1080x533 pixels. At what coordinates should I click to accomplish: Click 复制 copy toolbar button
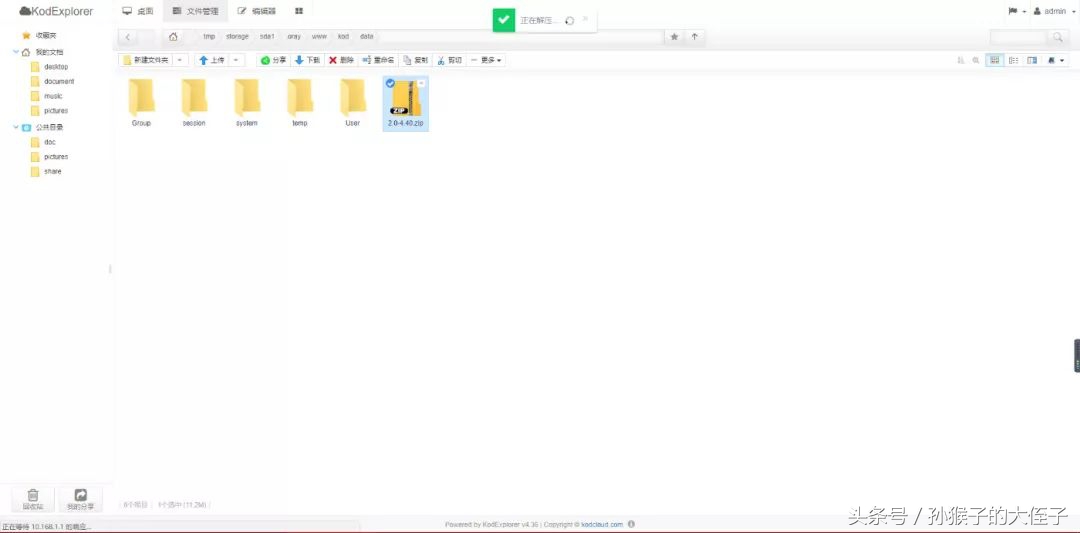tap(415, 60)
